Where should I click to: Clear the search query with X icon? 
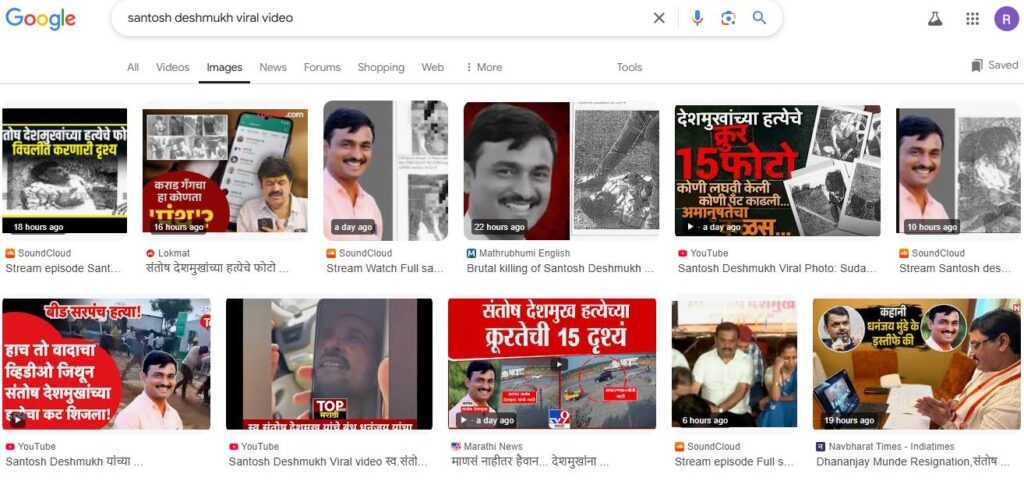tap(659, 18)
